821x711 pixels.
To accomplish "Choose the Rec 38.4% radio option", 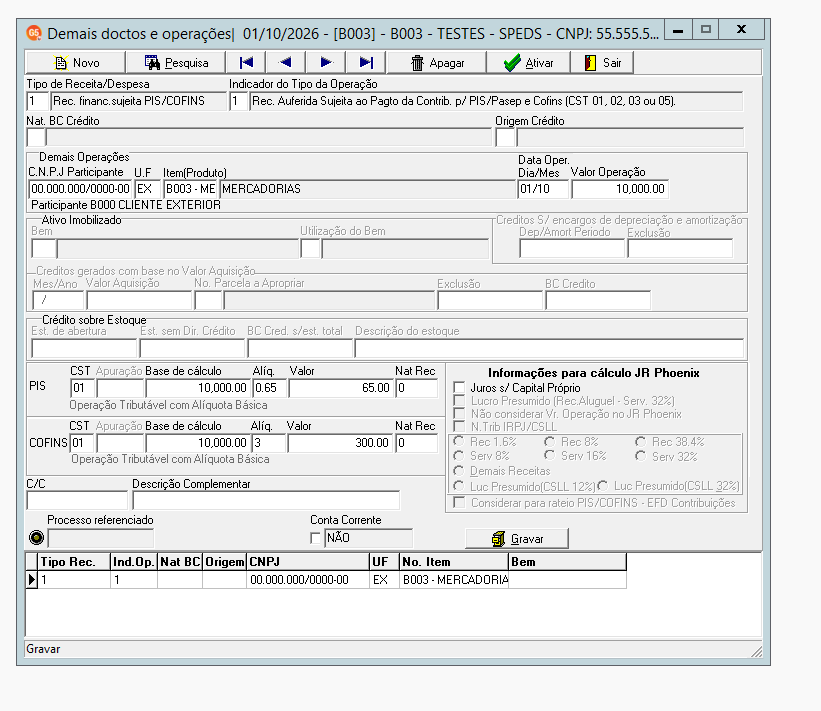I will [640, 442].
